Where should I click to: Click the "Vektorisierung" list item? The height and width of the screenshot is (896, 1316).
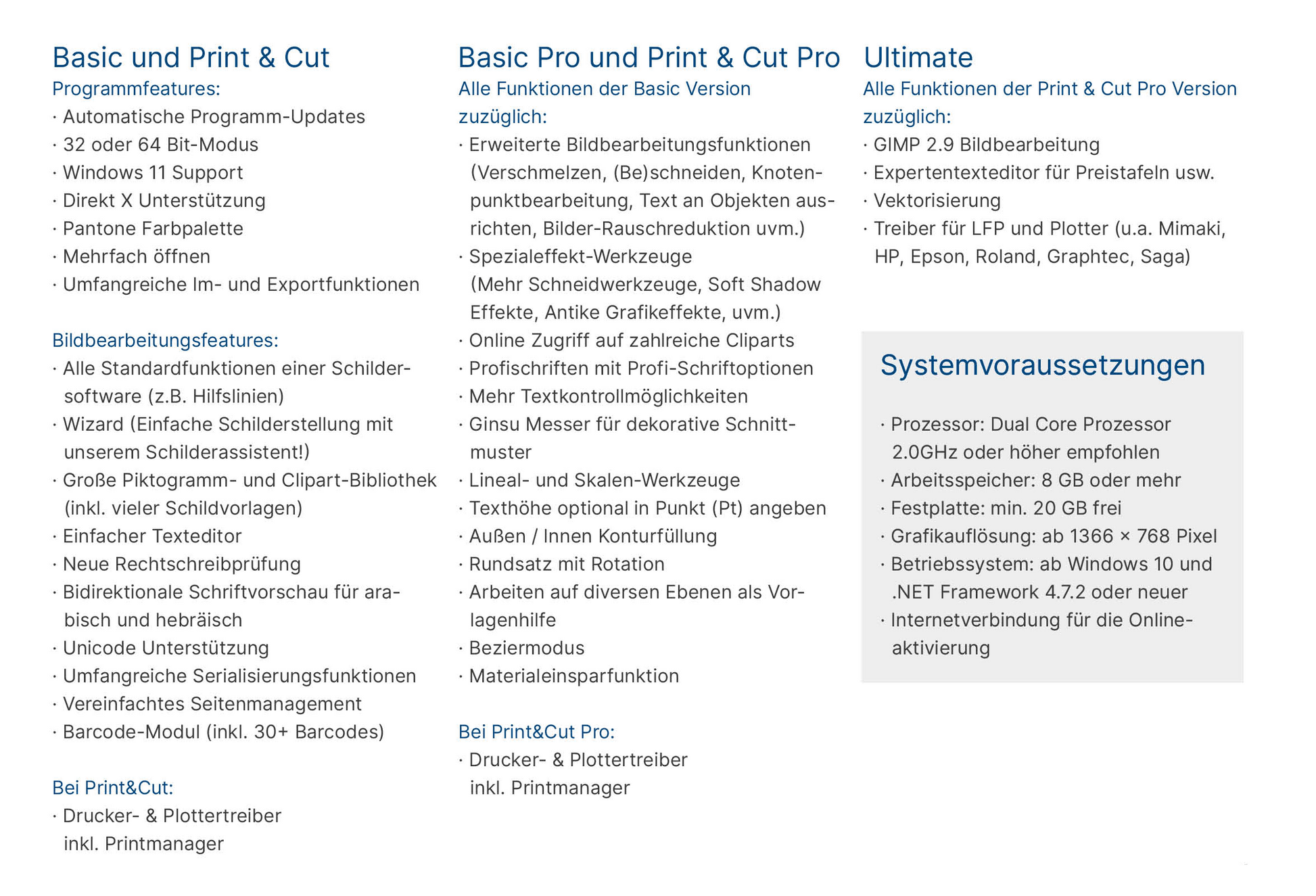tap(937, 201)
